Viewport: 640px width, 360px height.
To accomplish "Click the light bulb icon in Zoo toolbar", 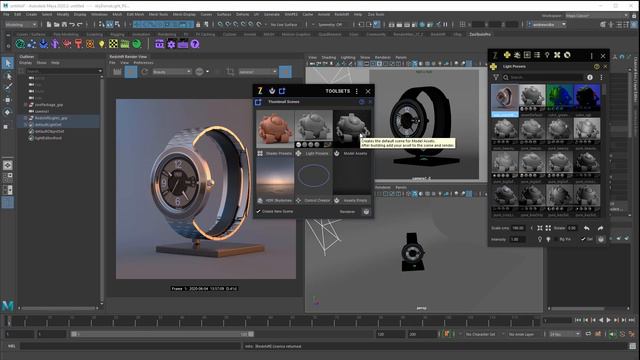I will tap(547, 55).
